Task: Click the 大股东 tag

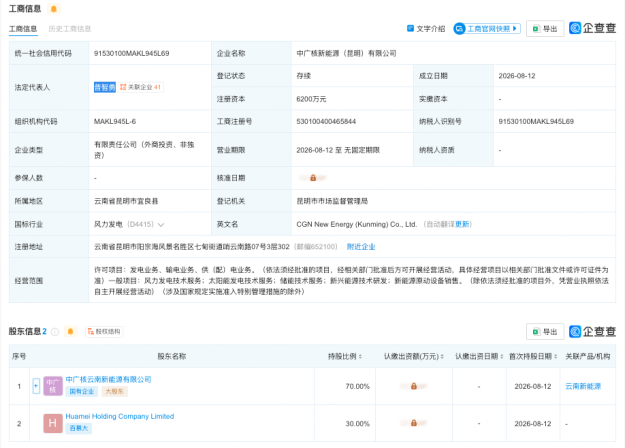Action: pyautogui.click(x=114, y=391)
